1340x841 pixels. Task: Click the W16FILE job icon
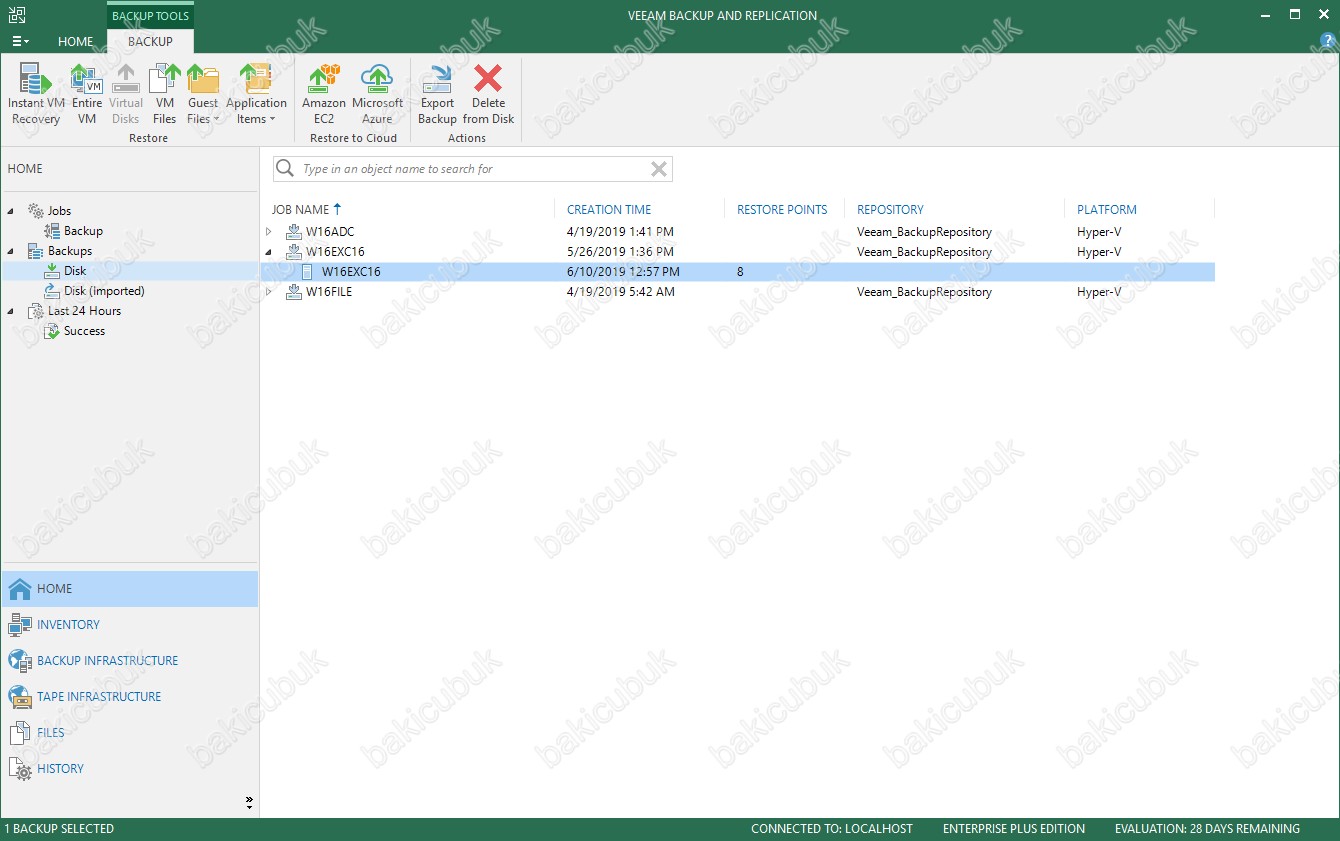(294, 292)
